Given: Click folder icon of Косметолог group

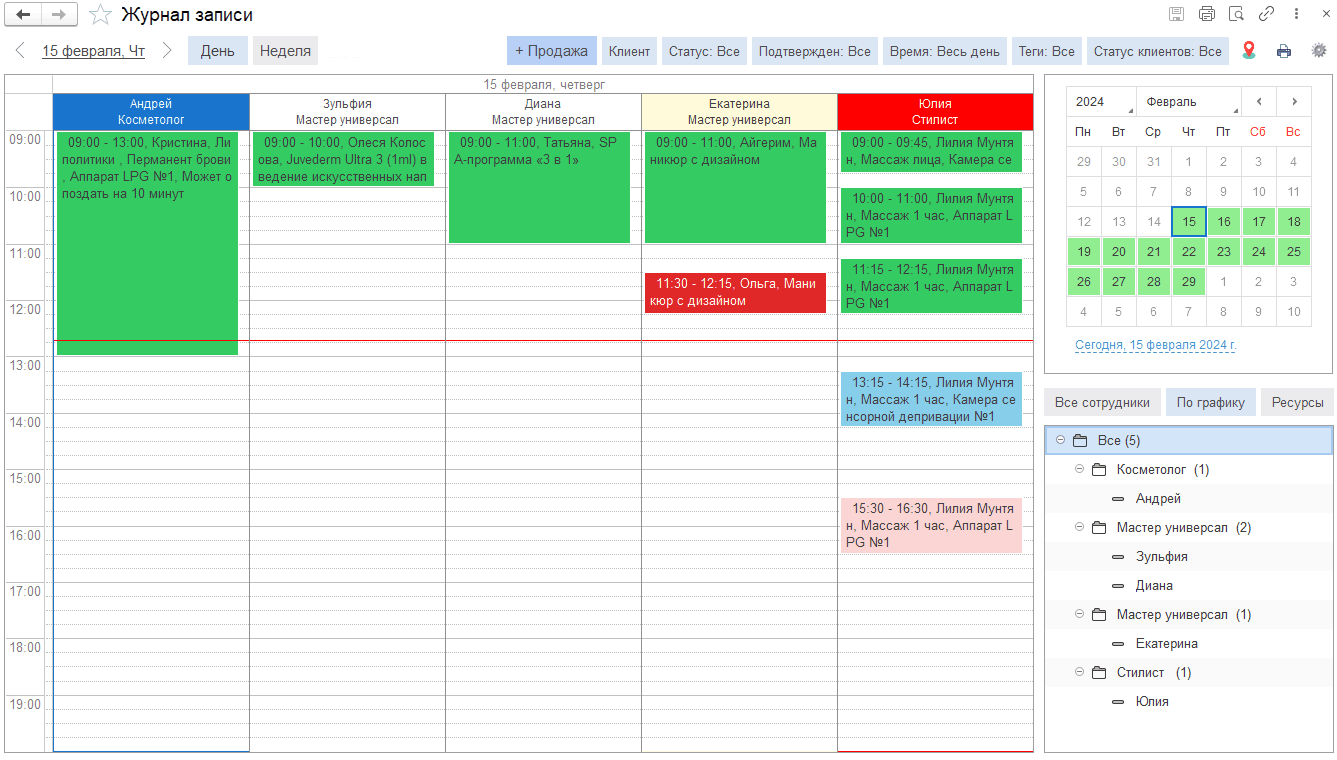Looking at the screenshot, I should 1099,470.
